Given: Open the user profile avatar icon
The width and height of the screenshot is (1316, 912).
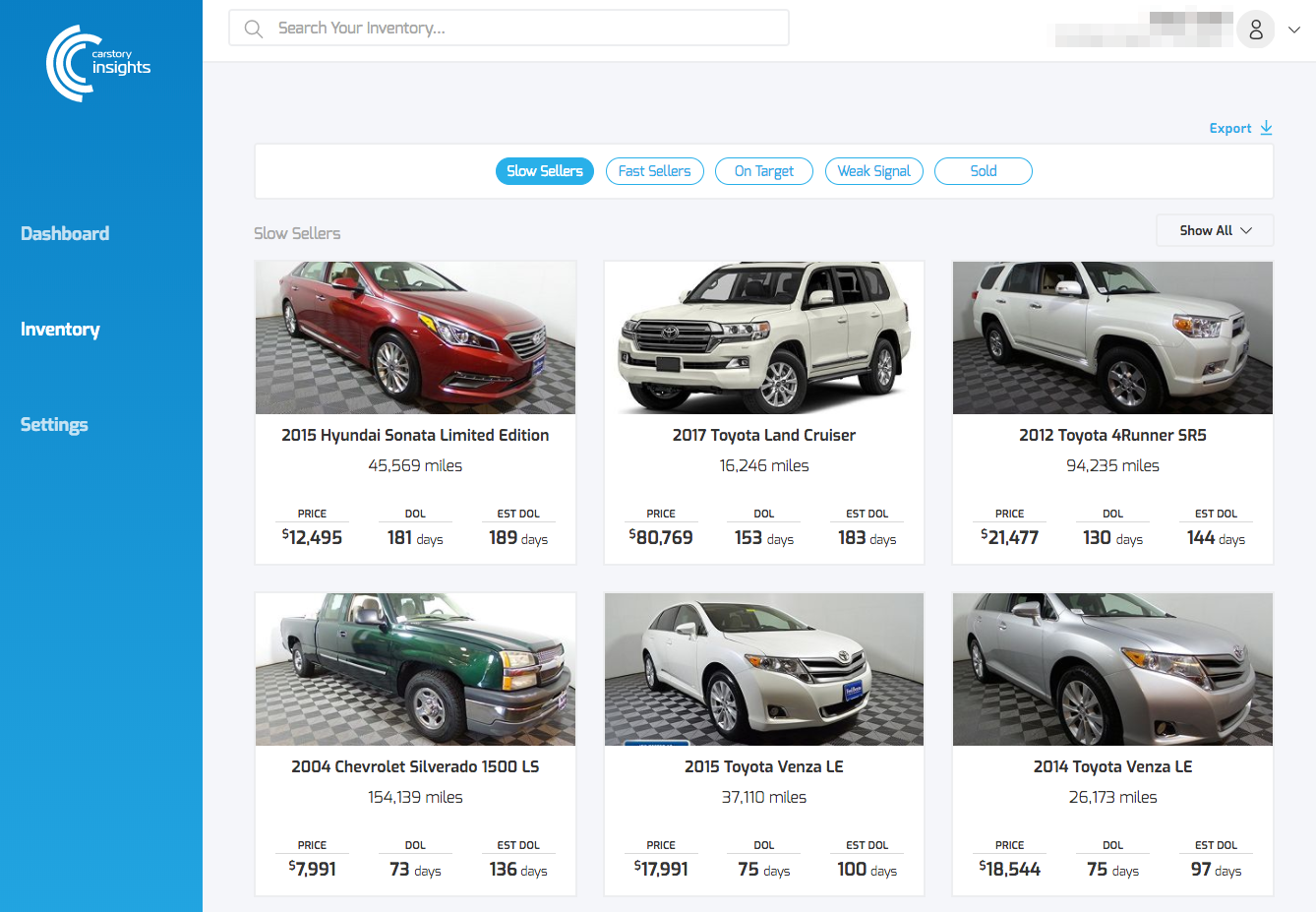Looking at the screenshot, I should point(1256,30).
